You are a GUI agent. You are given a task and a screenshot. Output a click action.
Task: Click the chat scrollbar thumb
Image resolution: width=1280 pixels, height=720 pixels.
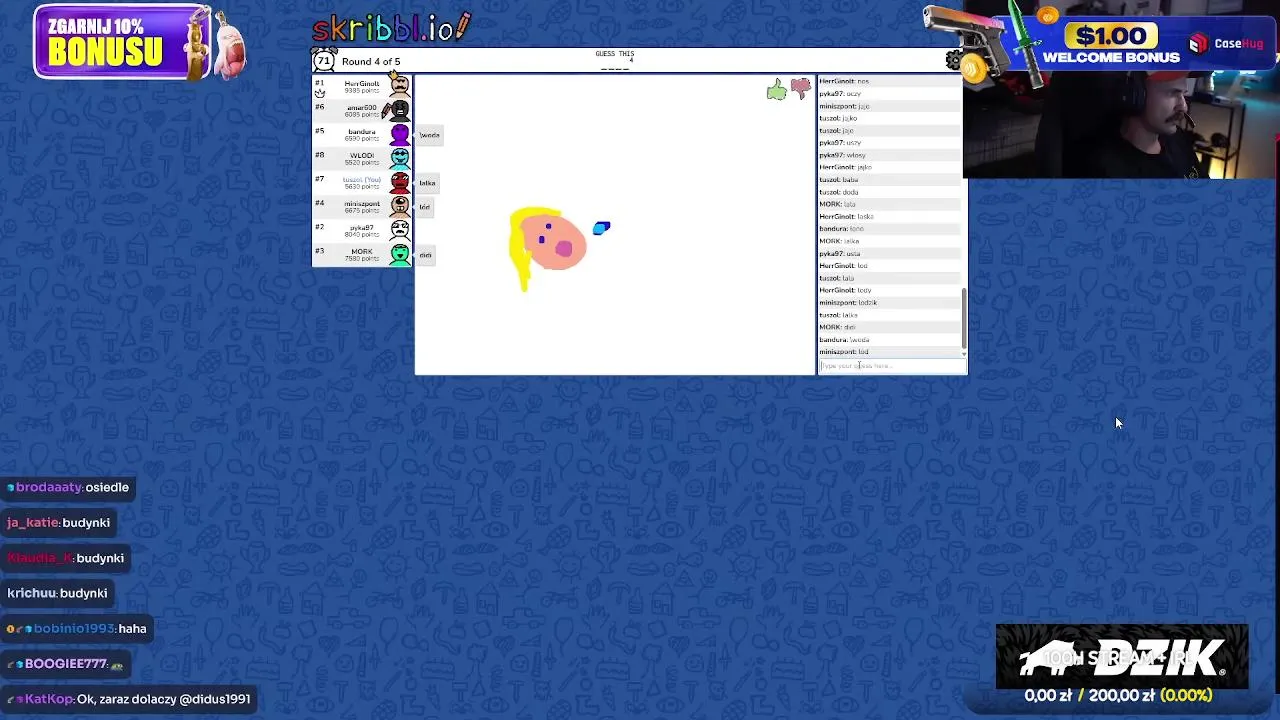pyautogui.click(x=964, y=318)
